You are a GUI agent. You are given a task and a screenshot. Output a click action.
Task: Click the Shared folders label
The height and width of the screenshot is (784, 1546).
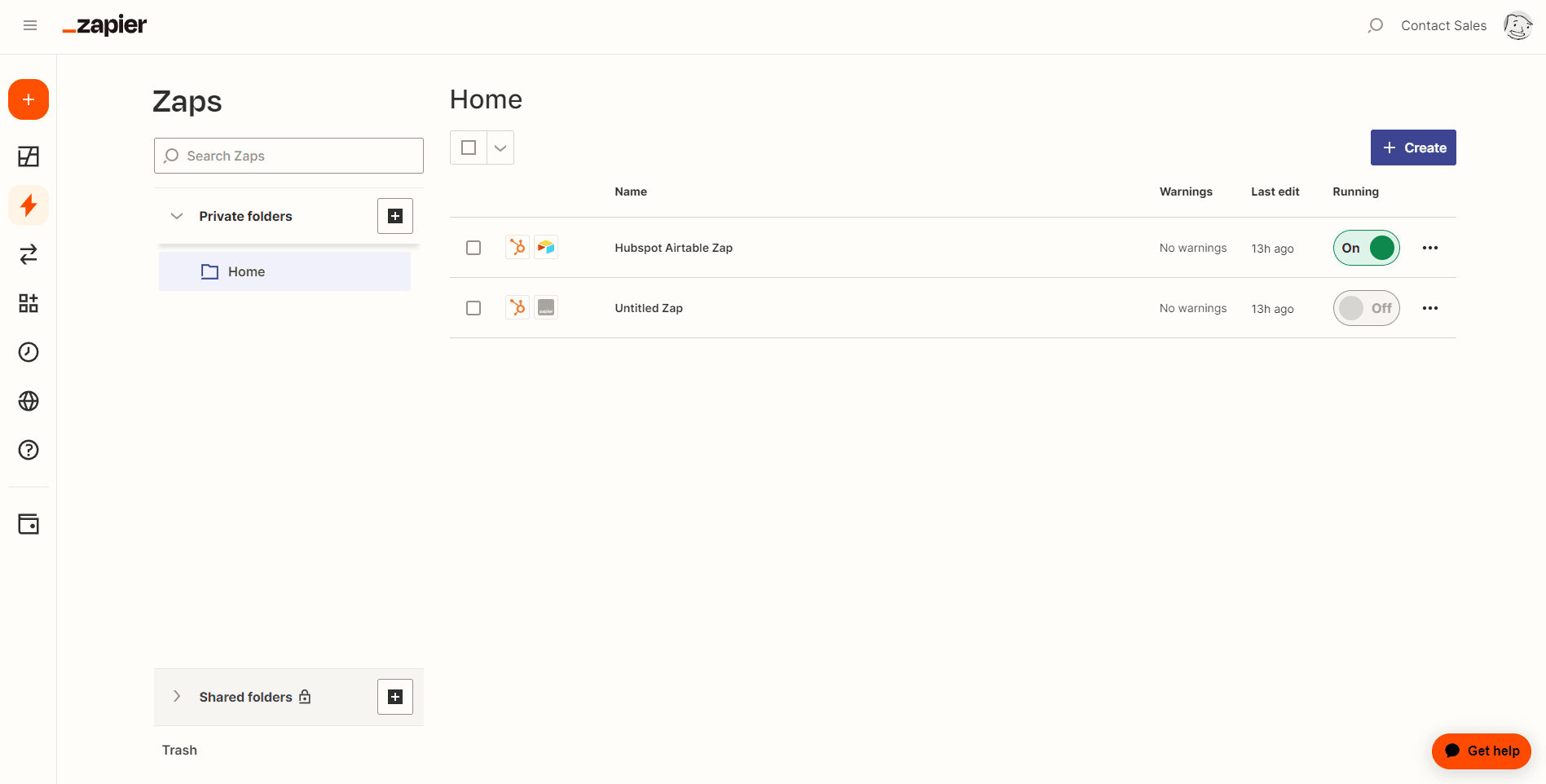(x=245, y=697)
